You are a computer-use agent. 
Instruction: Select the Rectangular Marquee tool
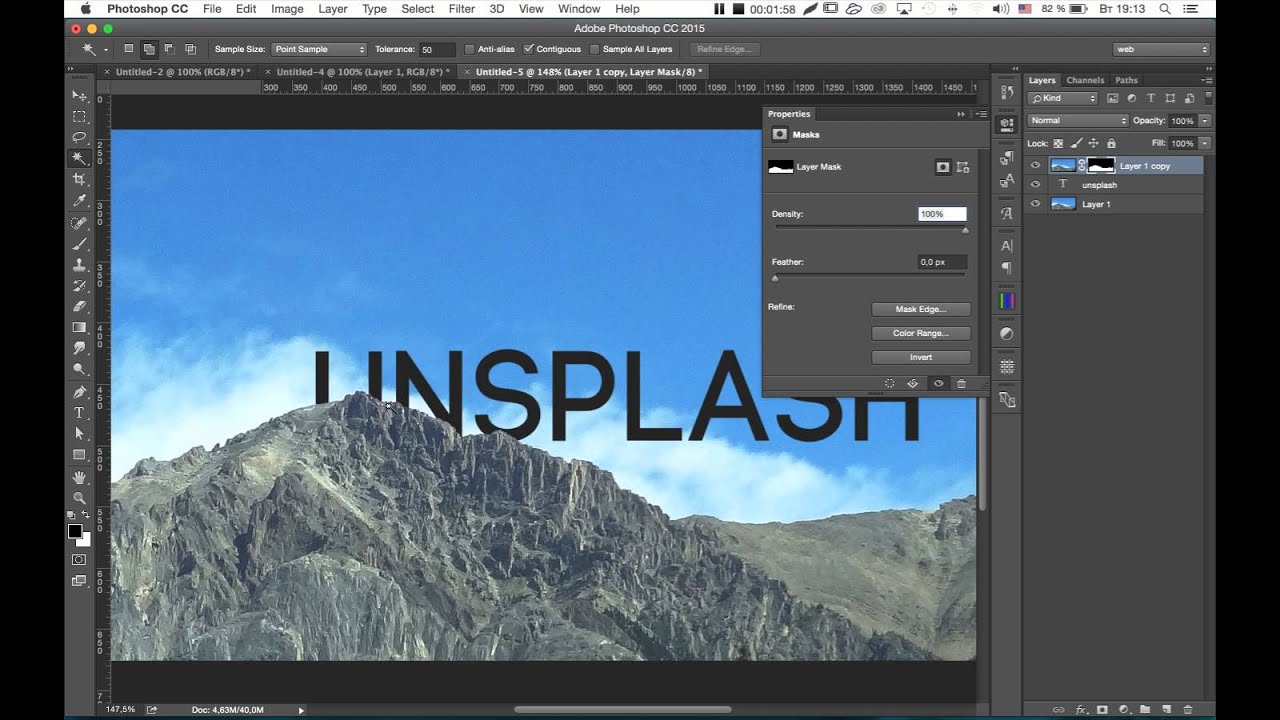(x=79, y=116)
